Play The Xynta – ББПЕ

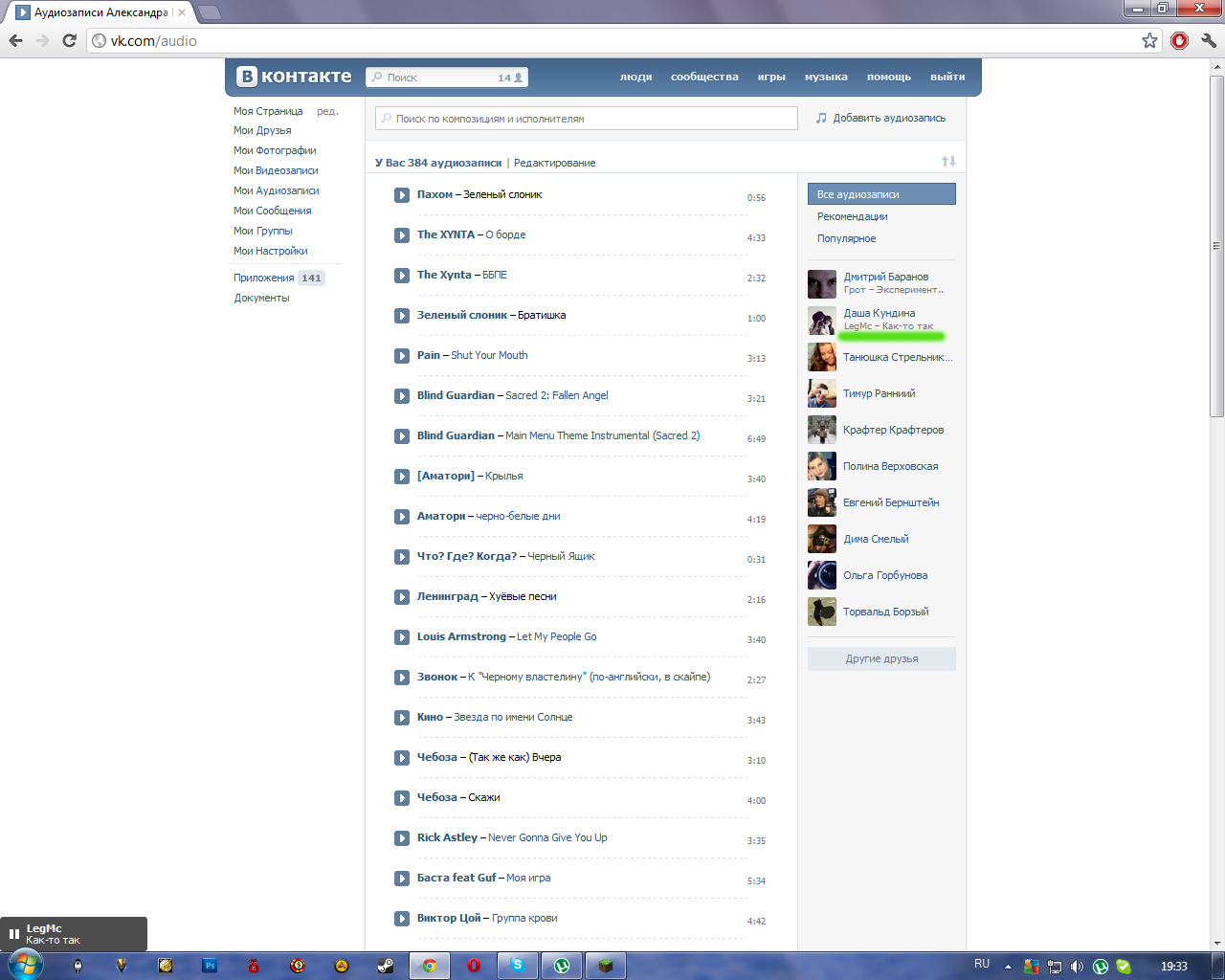[x=402, y=276]
